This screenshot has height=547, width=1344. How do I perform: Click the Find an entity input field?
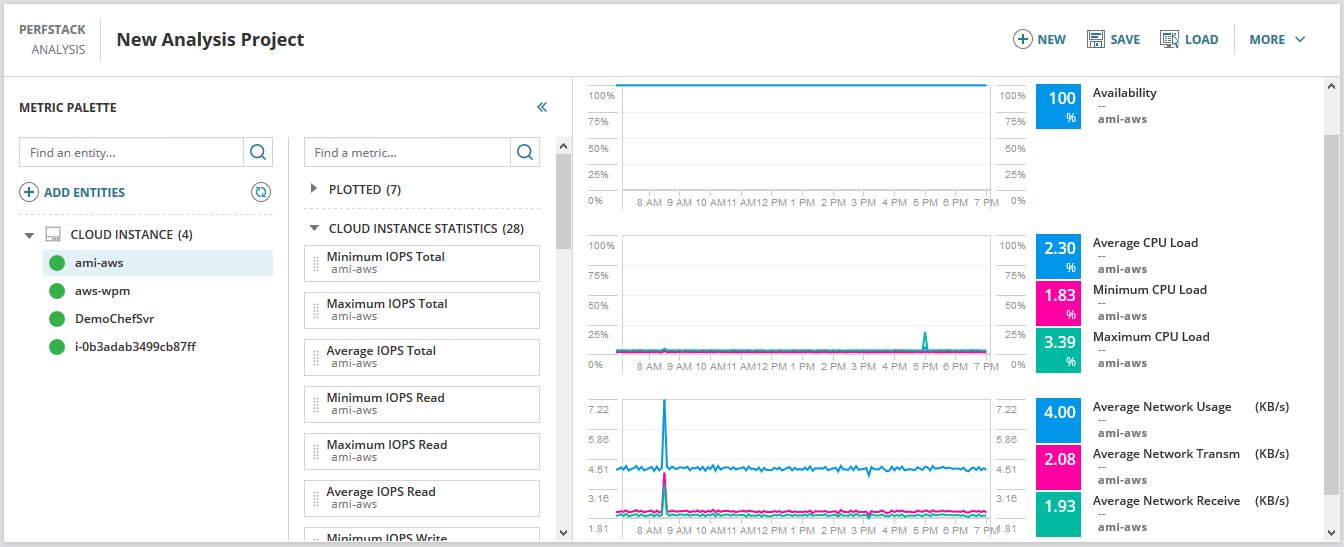[131, 152]
